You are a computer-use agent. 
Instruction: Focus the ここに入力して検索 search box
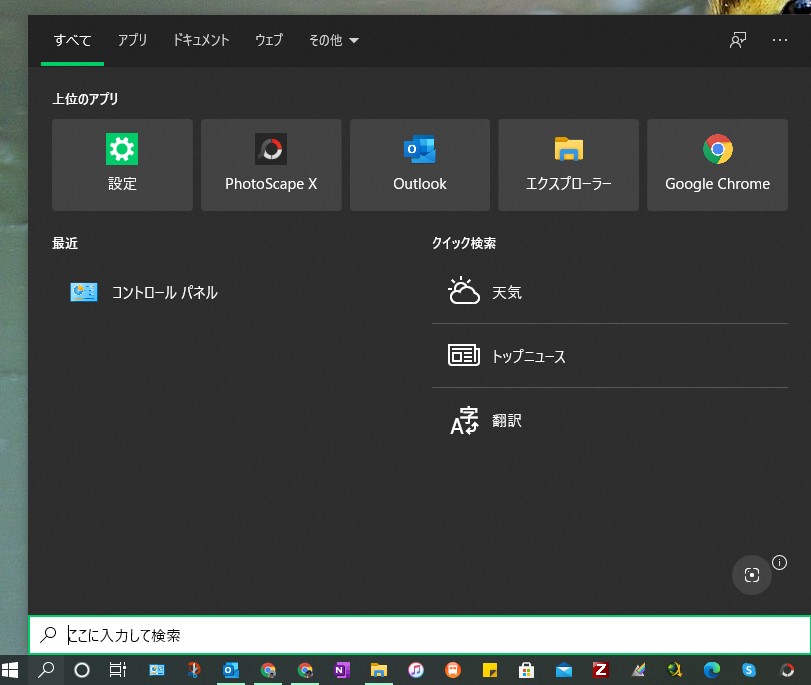tap(419, 635)
